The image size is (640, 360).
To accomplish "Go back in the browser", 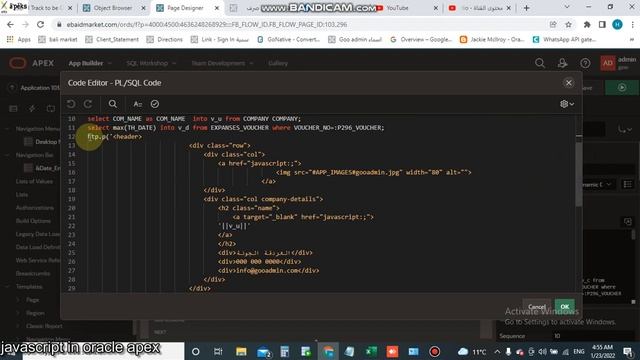I will (x=10, y=24).
